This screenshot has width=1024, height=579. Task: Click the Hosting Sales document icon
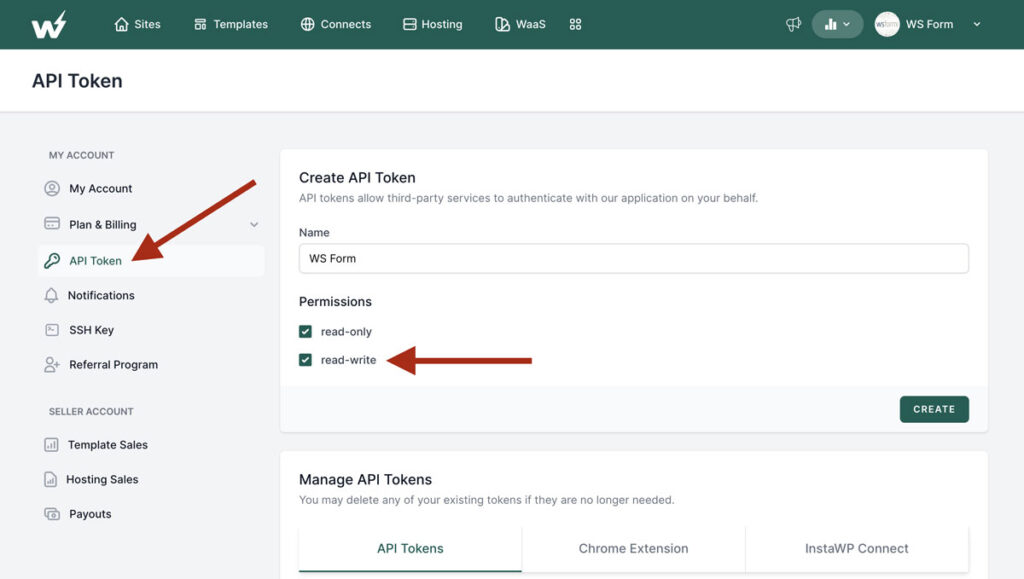coord(50,479)
